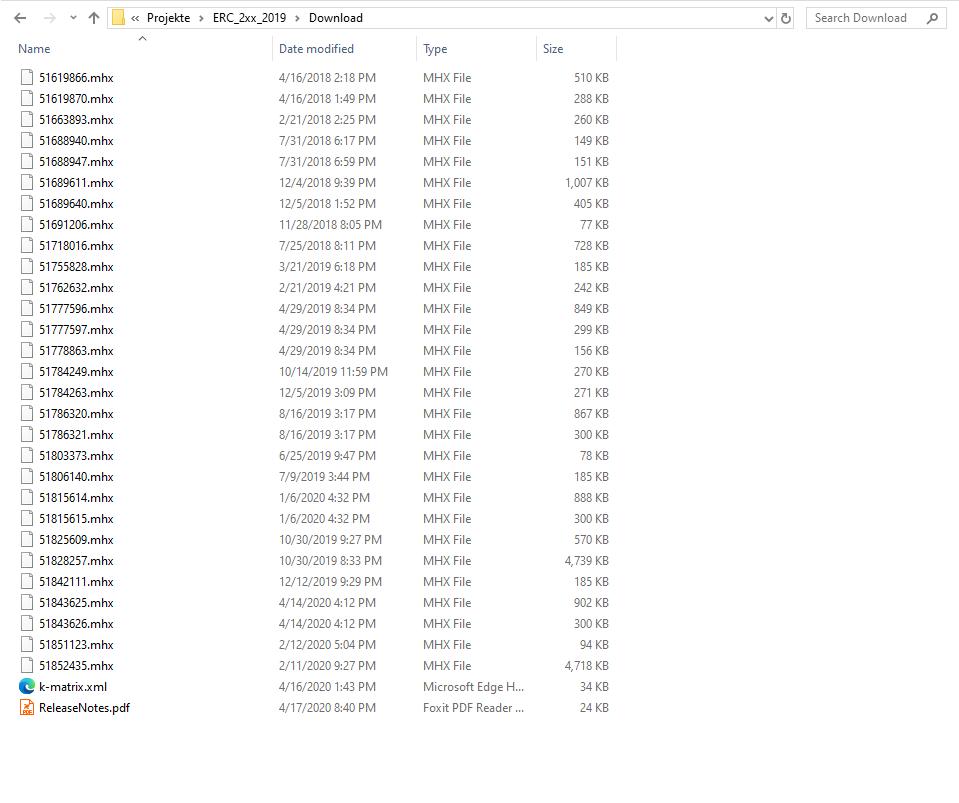The width and height of the screenshot is (959, 803).
Task: Select file icon of 51784249.mhx
Action: tap(26, 371)
